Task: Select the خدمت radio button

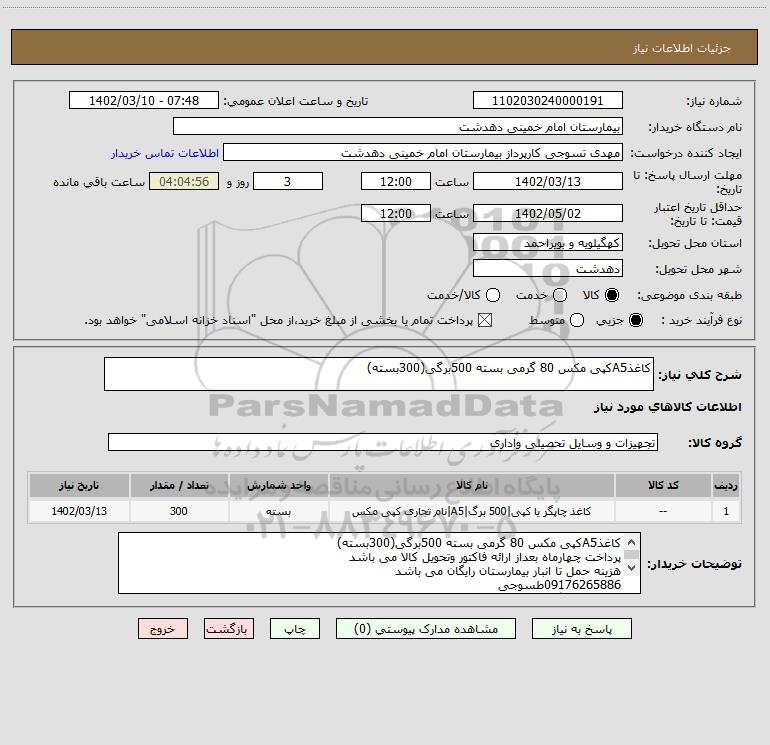Action: 560,295
